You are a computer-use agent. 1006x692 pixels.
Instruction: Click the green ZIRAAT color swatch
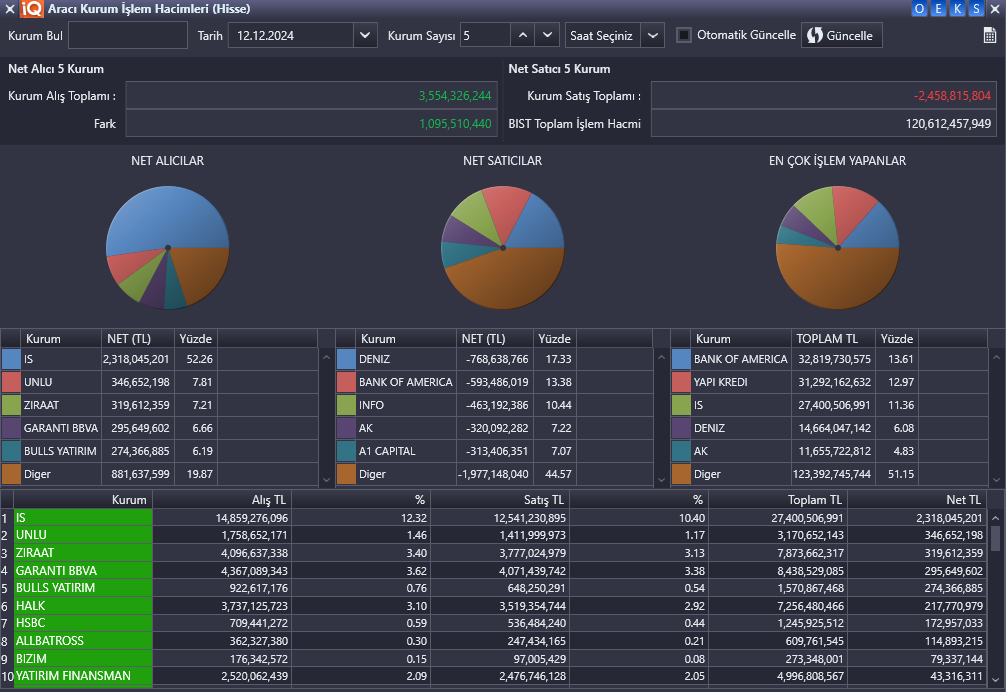pyautogui.click(x=12, y=405)
